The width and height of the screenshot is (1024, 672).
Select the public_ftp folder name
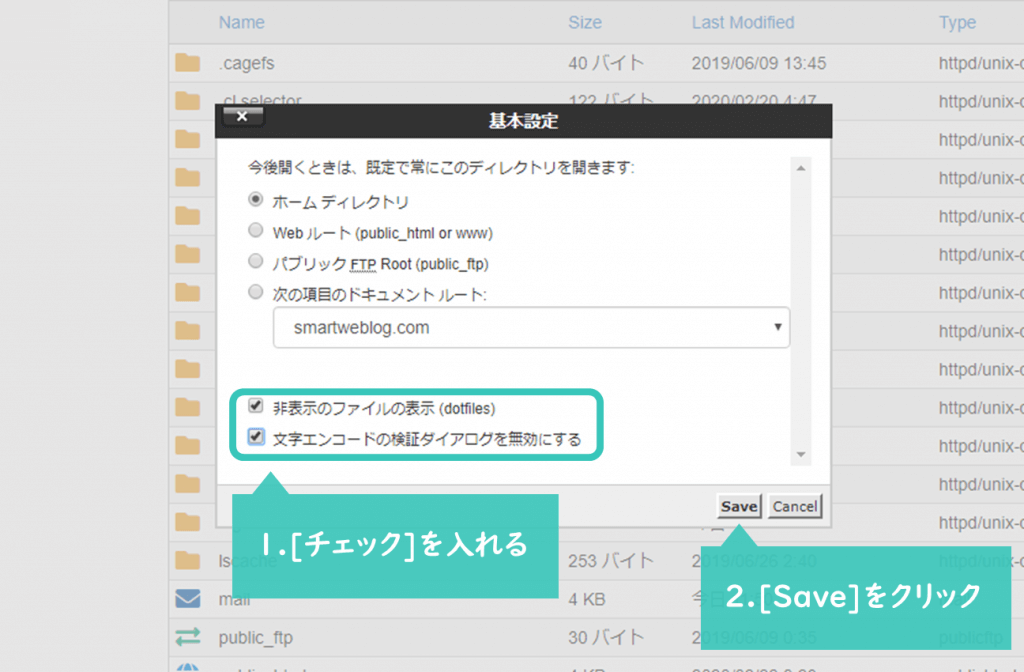tap(255, 637)
